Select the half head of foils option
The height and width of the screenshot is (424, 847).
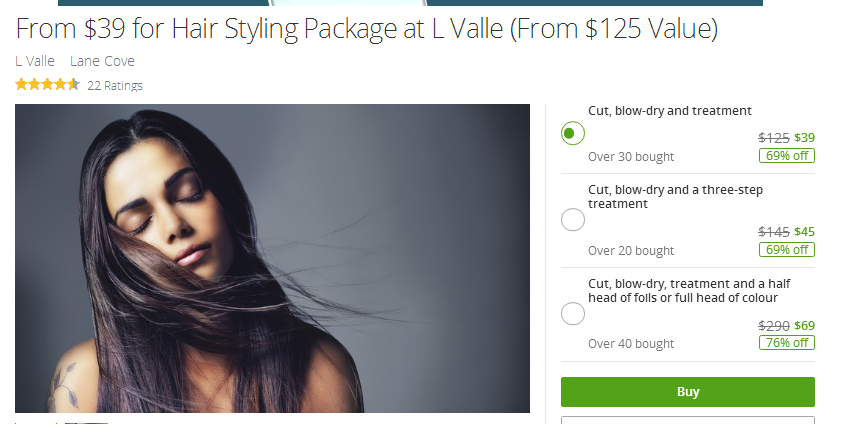pyautogui.click(x=573, y=313)
